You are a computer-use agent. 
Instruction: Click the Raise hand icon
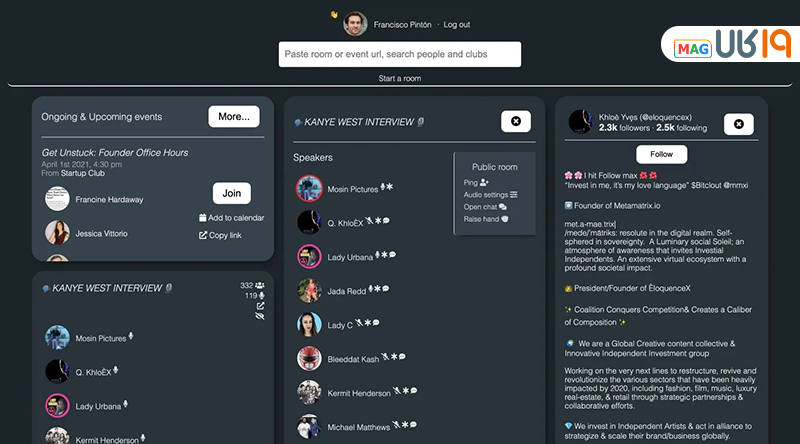click(505, 219)
